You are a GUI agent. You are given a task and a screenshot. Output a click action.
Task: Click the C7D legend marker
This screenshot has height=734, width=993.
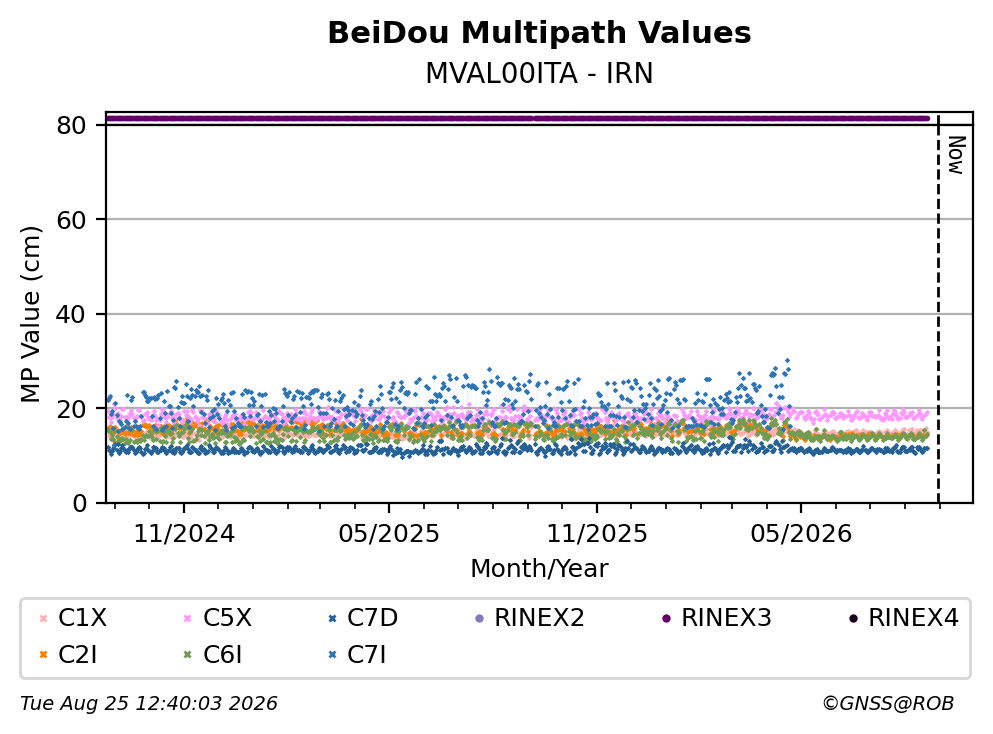[332, 618]
